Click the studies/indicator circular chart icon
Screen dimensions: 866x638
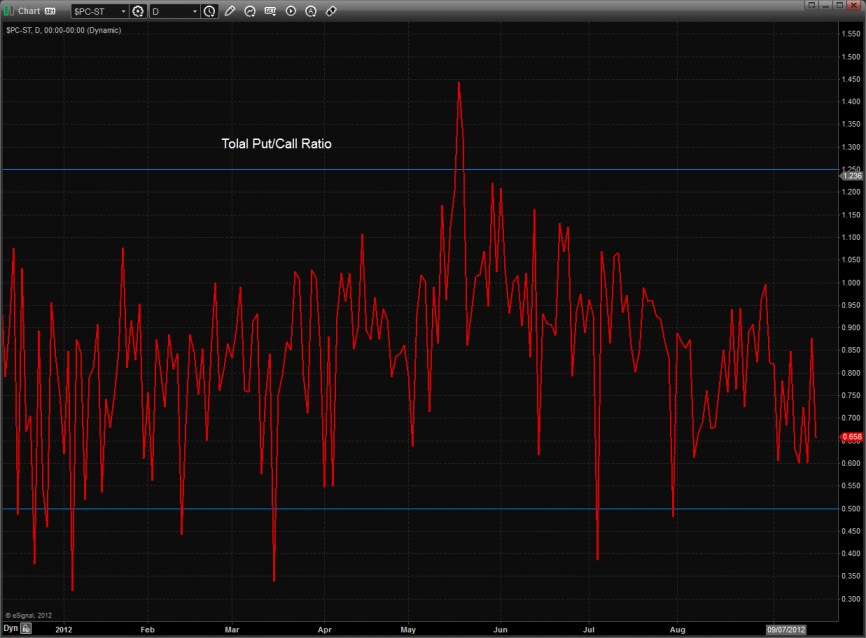[251, 12]
